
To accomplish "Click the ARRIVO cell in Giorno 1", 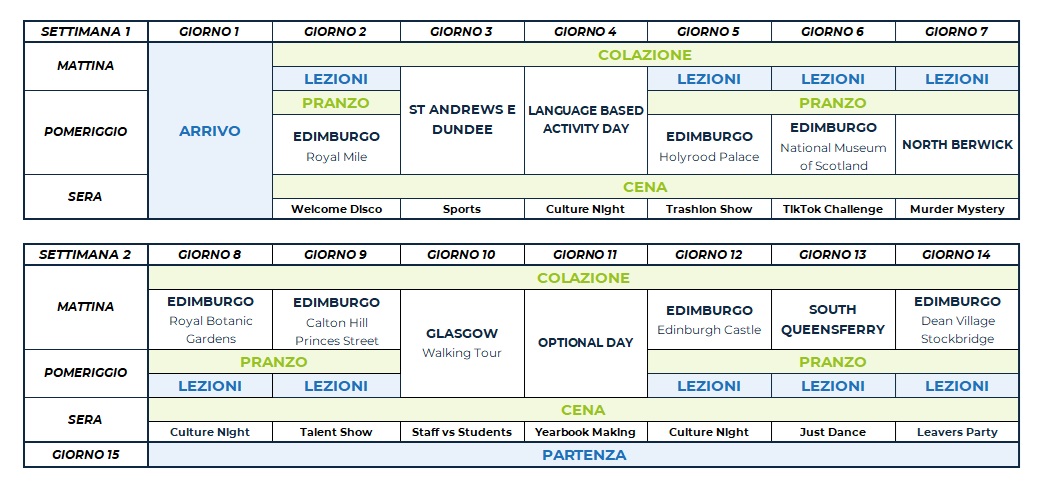I will pyautogui.click(x=210, y=131).
